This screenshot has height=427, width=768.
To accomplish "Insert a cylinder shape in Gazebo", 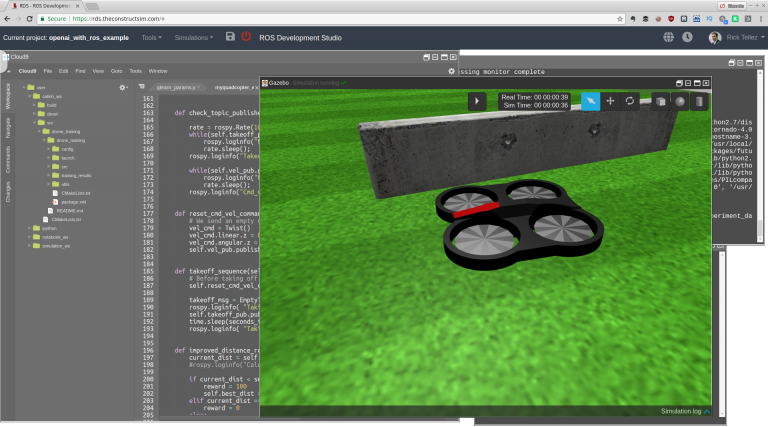I will click(698, 101).
